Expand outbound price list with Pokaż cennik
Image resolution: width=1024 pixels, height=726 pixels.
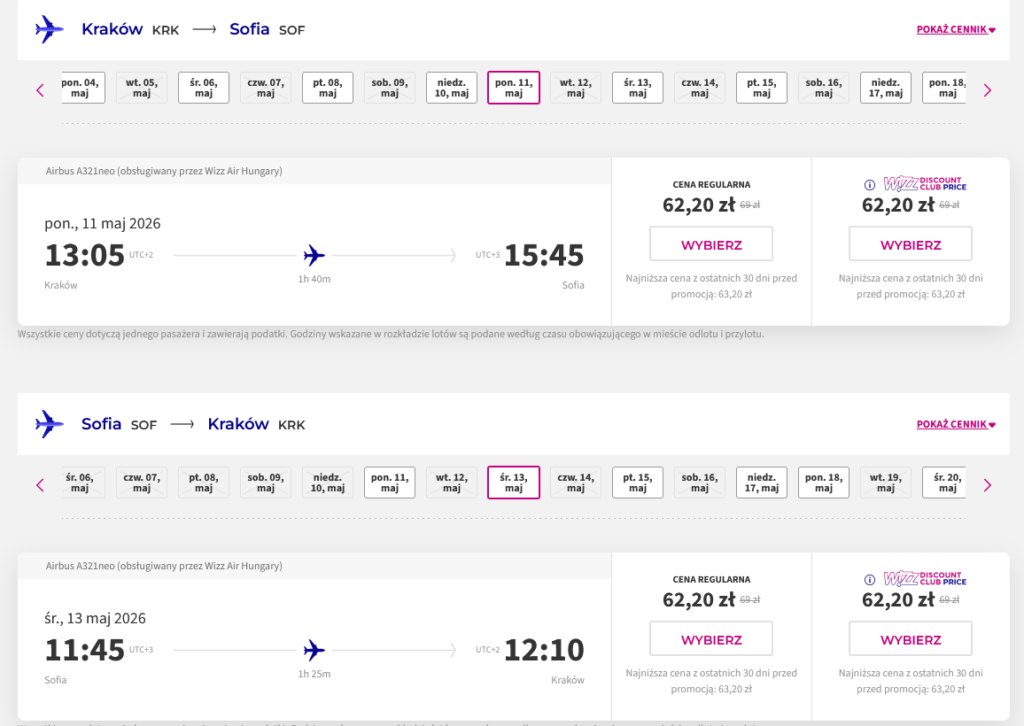click(956, 30)
